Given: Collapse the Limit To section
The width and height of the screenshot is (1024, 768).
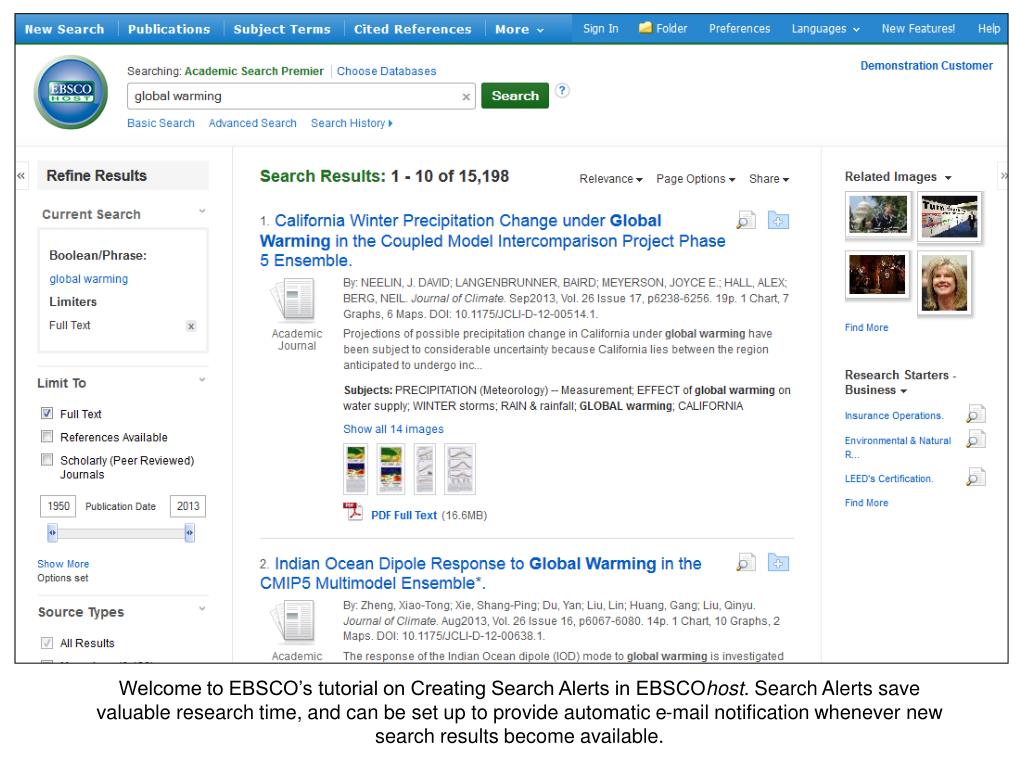Looking at the screenshot, I should click(202, 379).
